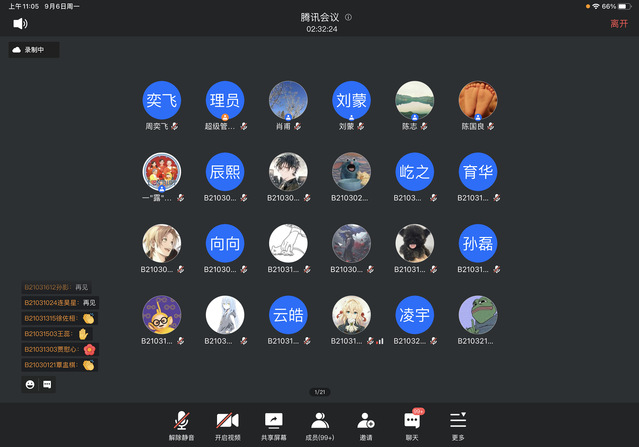639x447 pixels.
Task: Leave the meeting with 离开
Action: pyautogui.click(x=619, y=23)
